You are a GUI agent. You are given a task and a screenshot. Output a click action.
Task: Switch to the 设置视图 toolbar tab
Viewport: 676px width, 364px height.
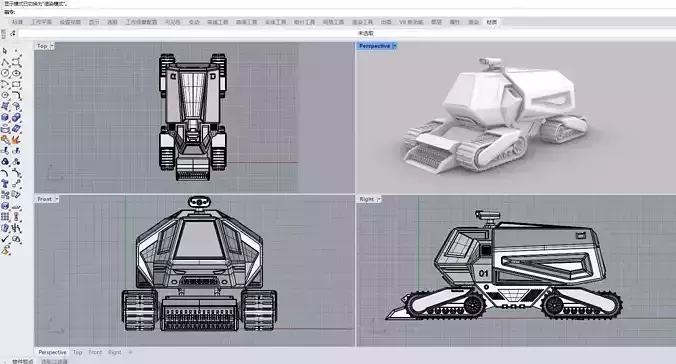[70, 22]
